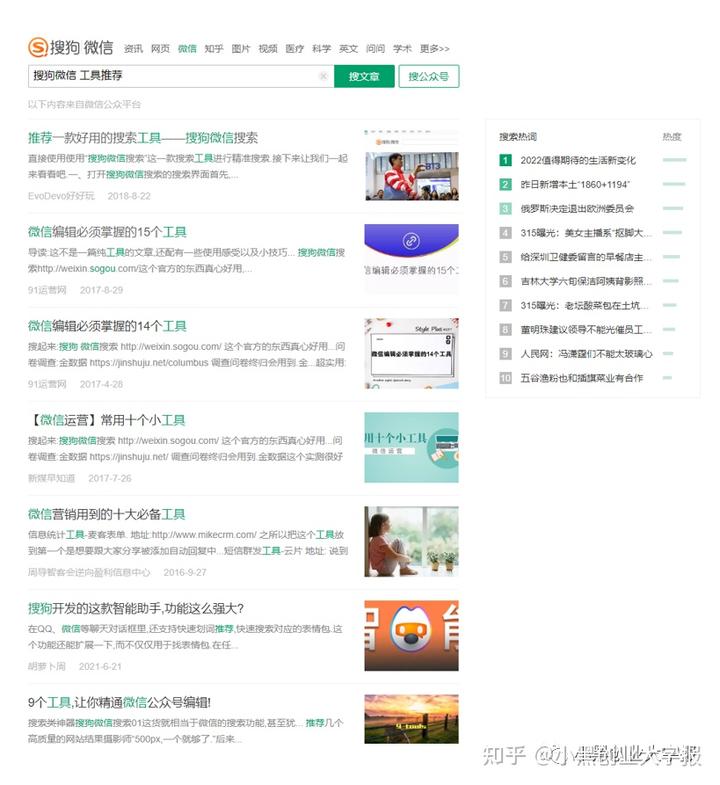The image size is (720, 785).
Task: Click the Sogou logo icon
Action: pos(38,47)
